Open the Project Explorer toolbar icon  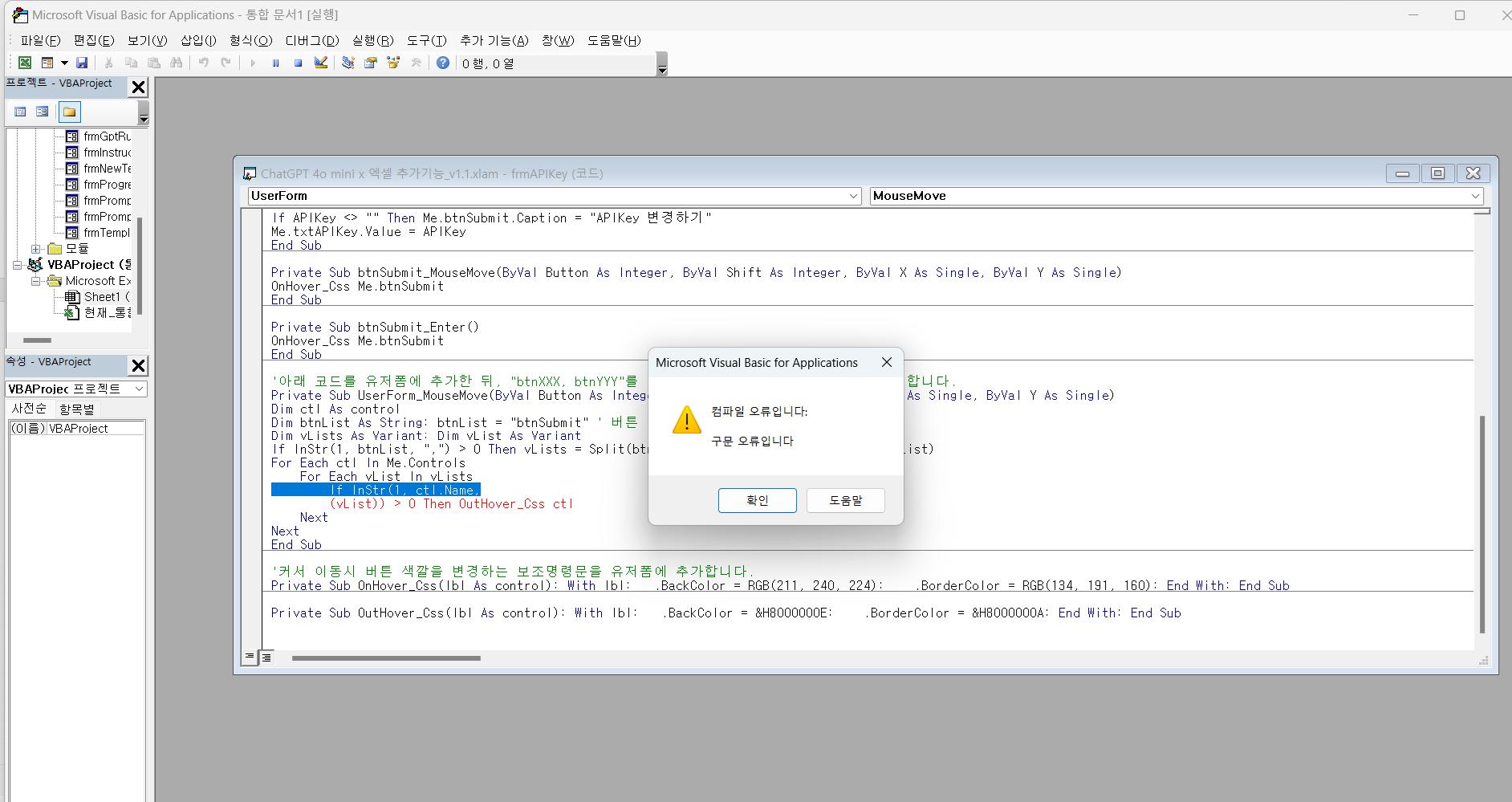coord(348,63)
